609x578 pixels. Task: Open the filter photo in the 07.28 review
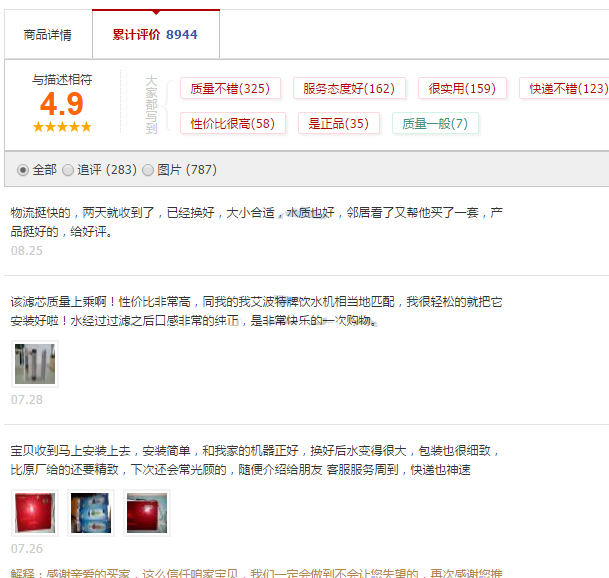pos(34,364)
